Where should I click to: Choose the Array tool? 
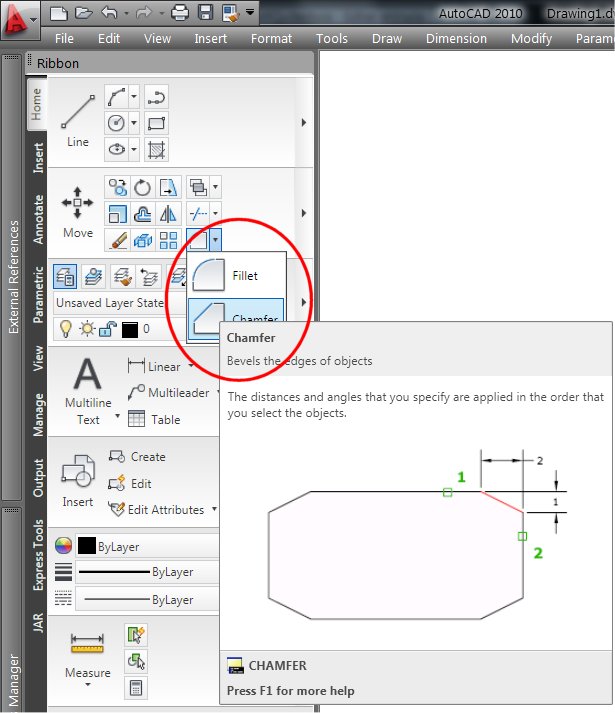point(169,240)
